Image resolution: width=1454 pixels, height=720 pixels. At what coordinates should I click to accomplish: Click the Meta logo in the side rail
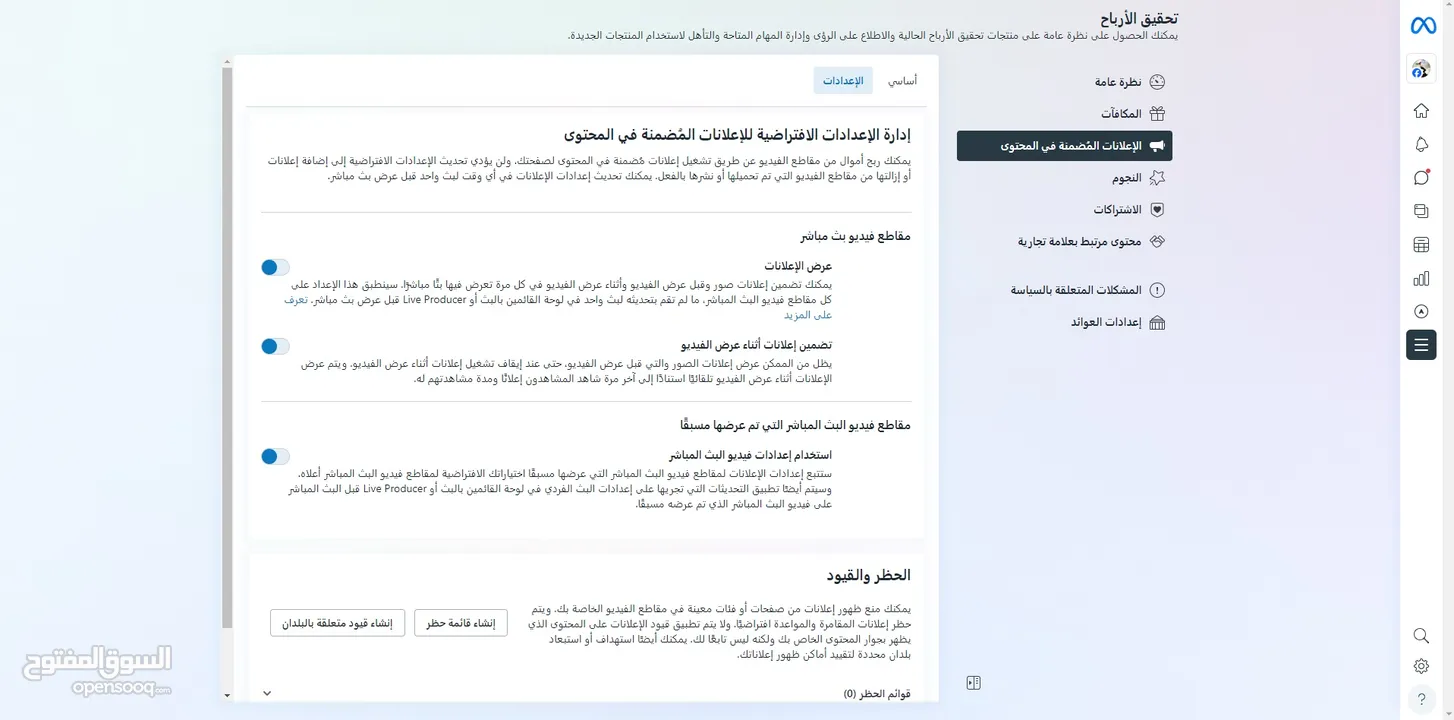(x=1422, y=27)
